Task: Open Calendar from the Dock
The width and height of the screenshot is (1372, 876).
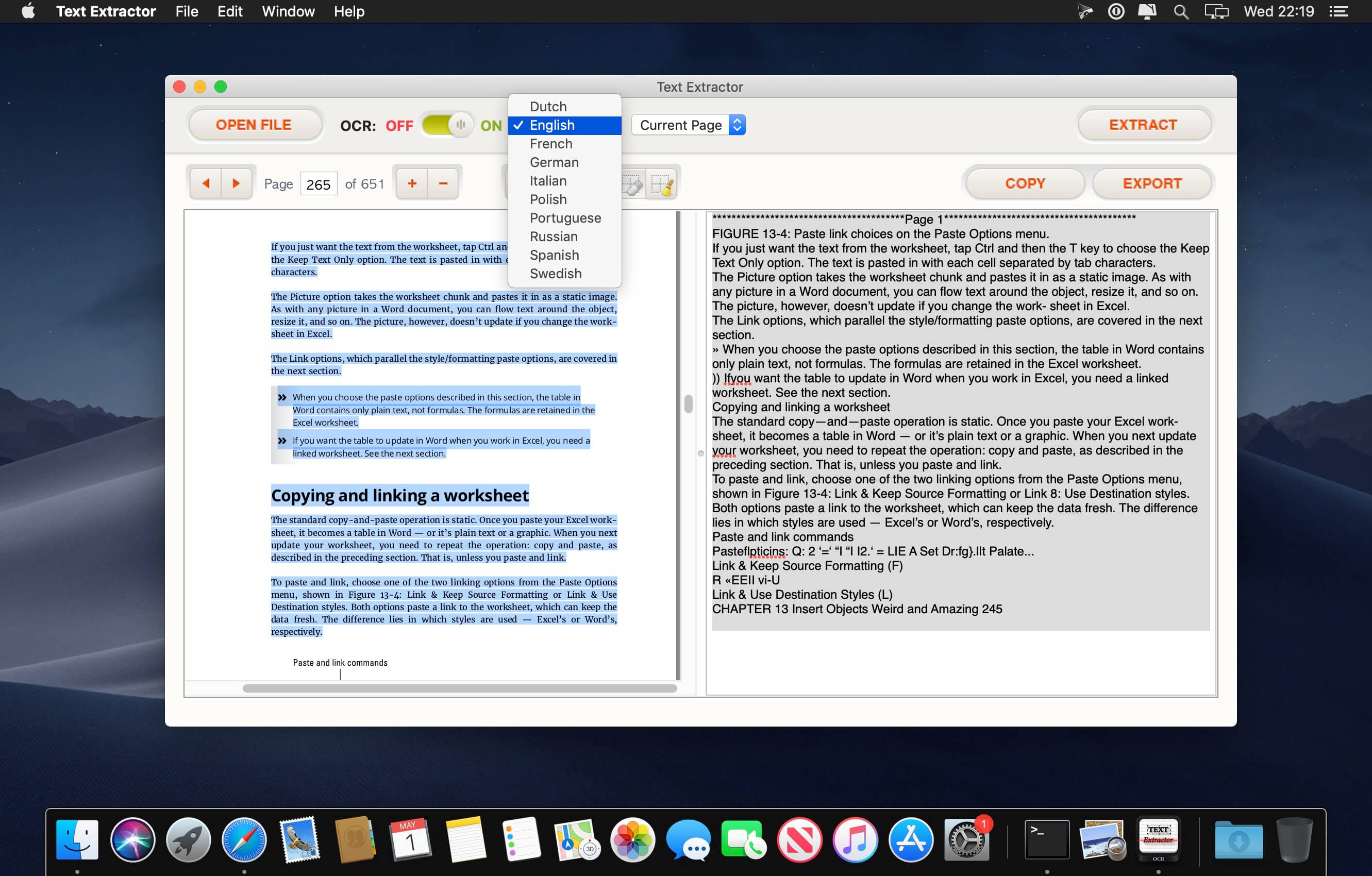Action: tap(410, 838)
